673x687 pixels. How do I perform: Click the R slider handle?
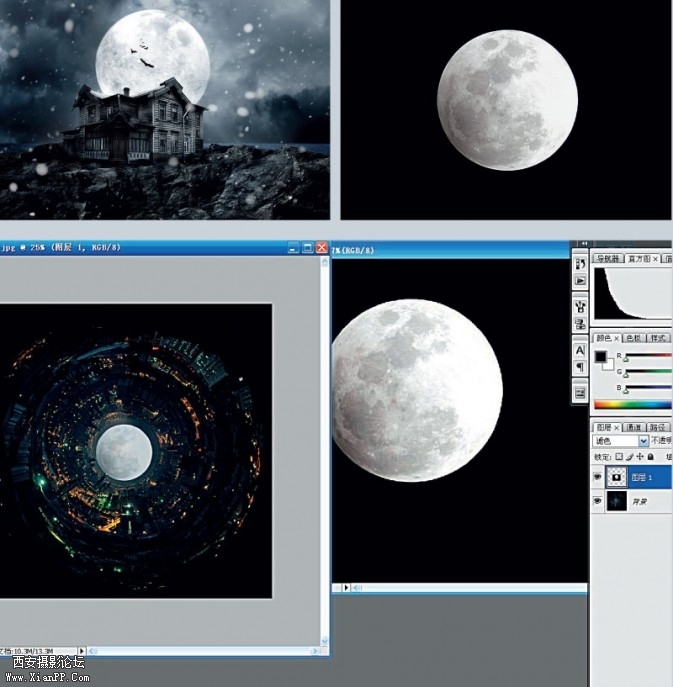[626, 358]
